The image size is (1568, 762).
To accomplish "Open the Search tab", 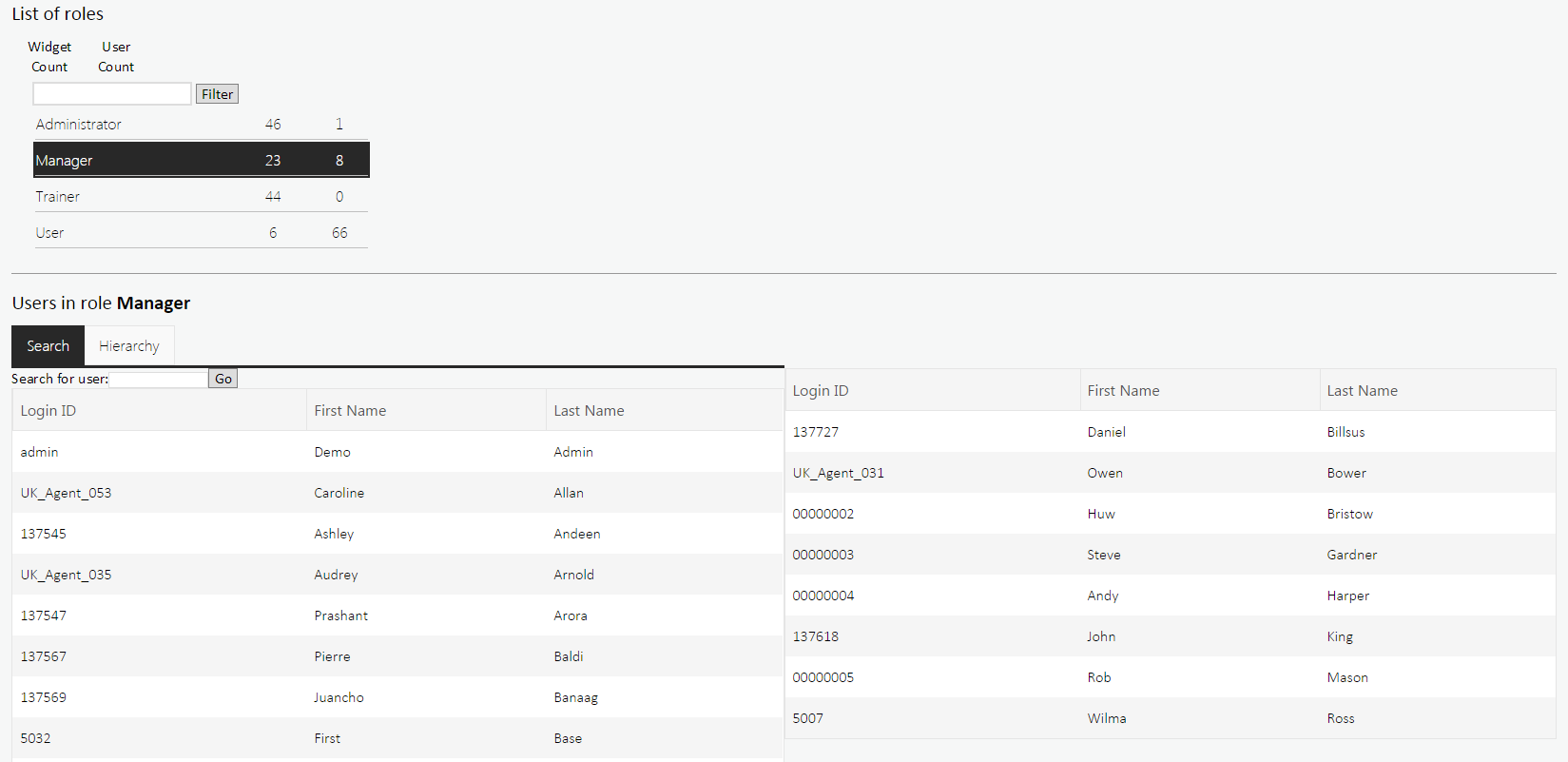I will point(48,346).
